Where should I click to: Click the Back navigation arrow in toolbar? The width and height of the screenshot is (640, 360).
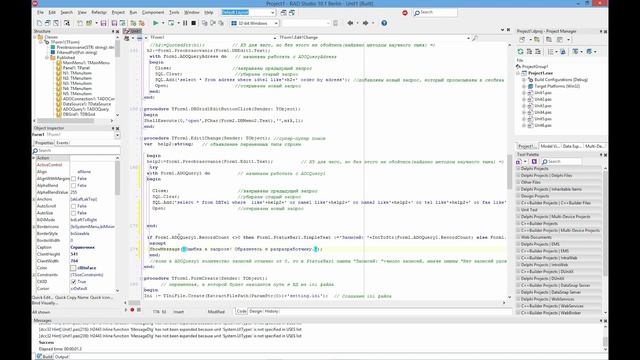(350, 23)
